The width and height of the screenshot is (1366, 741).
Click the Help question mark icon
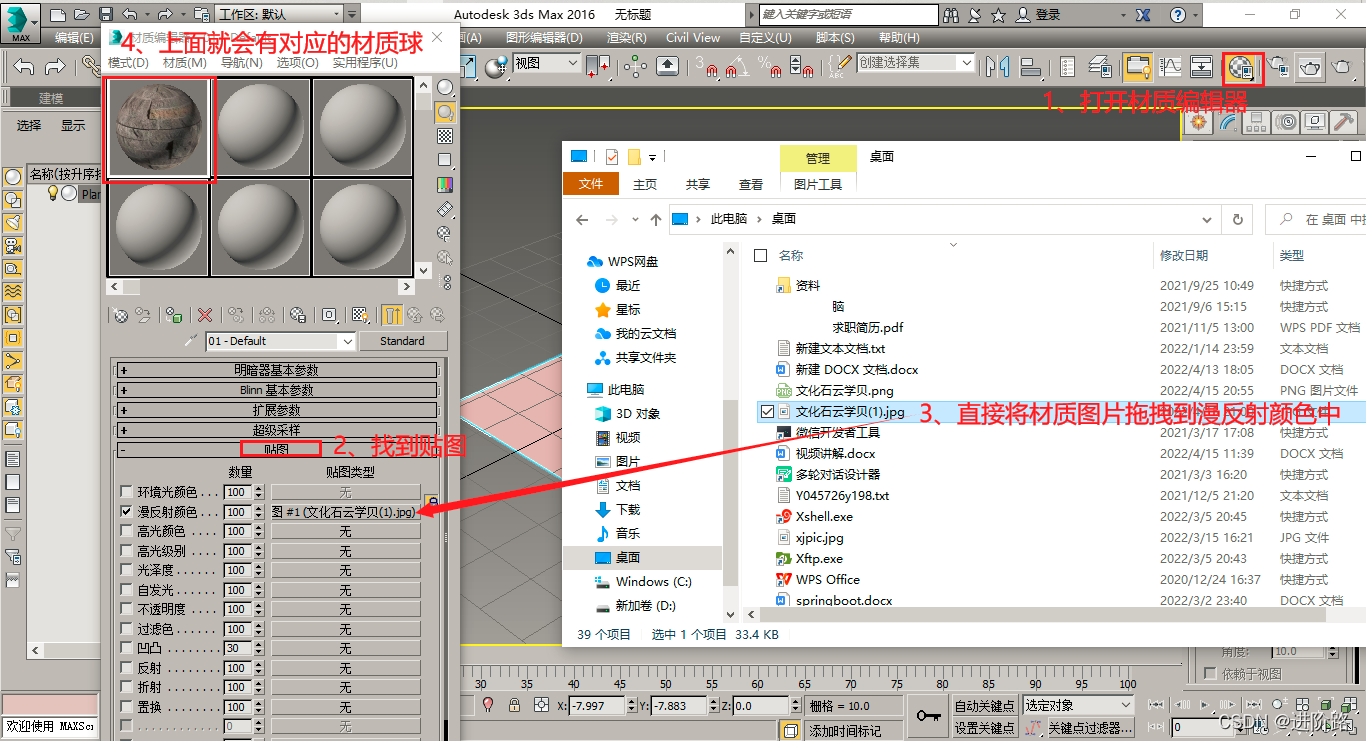click(1179, 15)
